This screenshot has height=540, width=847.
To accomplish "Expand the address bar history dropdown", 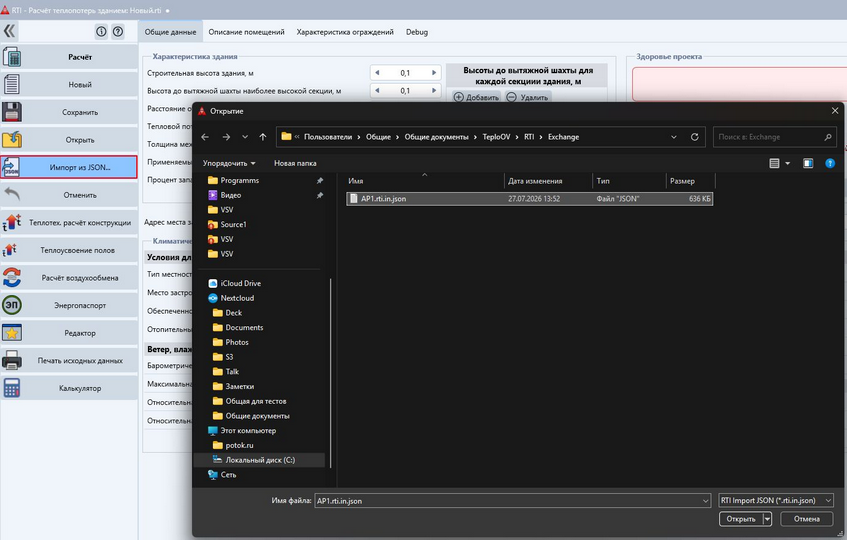I will [674, 137].
